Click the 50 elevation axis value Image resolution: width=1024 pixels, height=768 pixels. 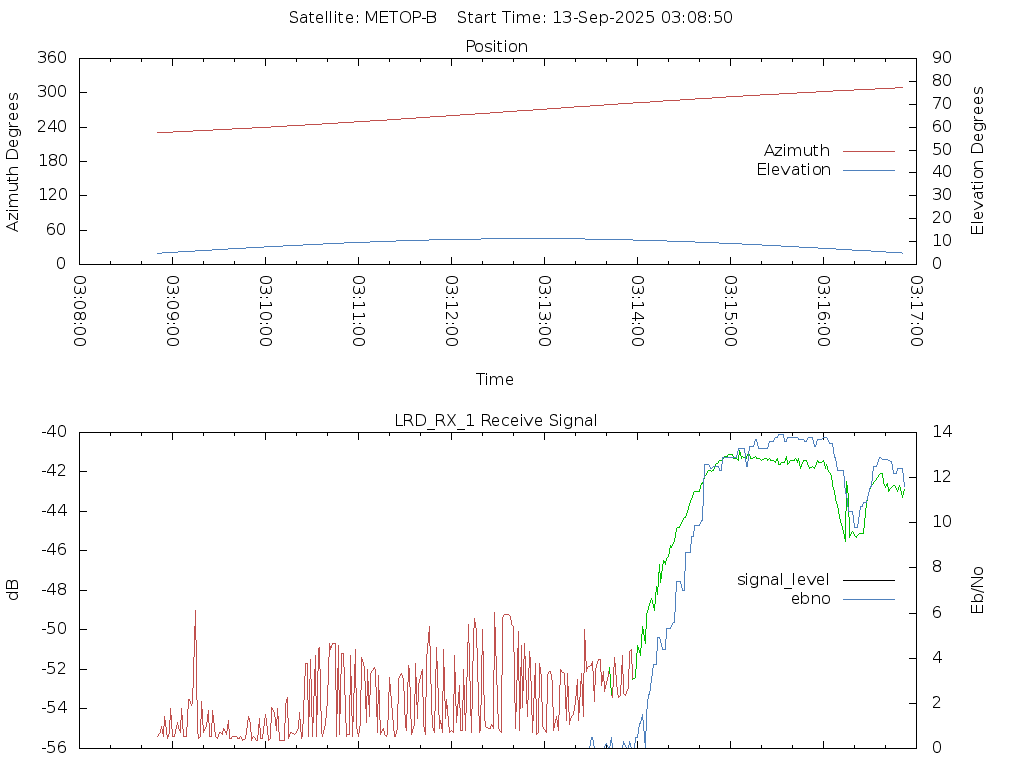tap(942, 149)
